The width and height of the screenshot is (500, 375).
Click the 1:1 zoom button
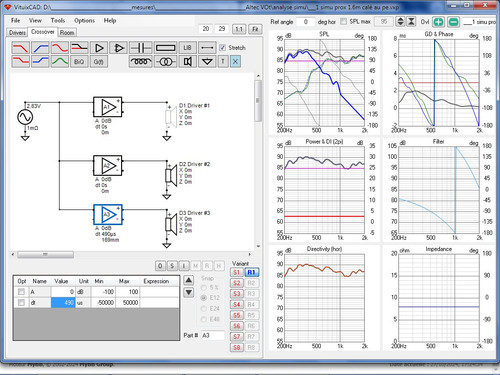tap(239, 29)
